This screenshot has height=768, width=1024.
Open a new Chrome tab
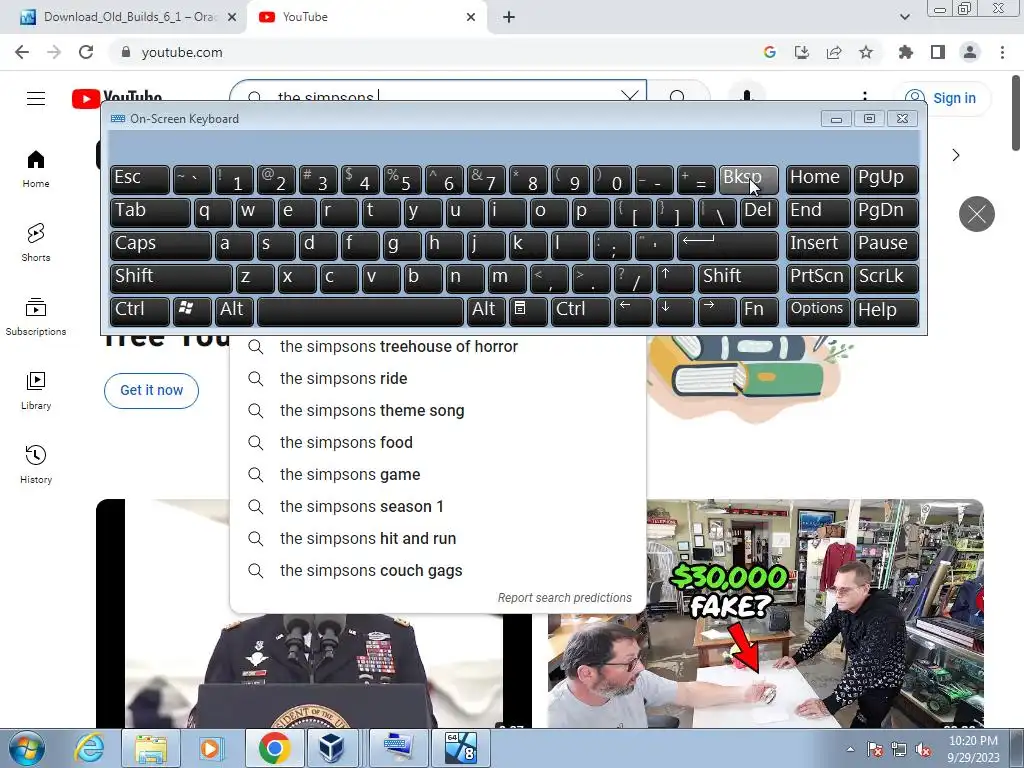509,18
